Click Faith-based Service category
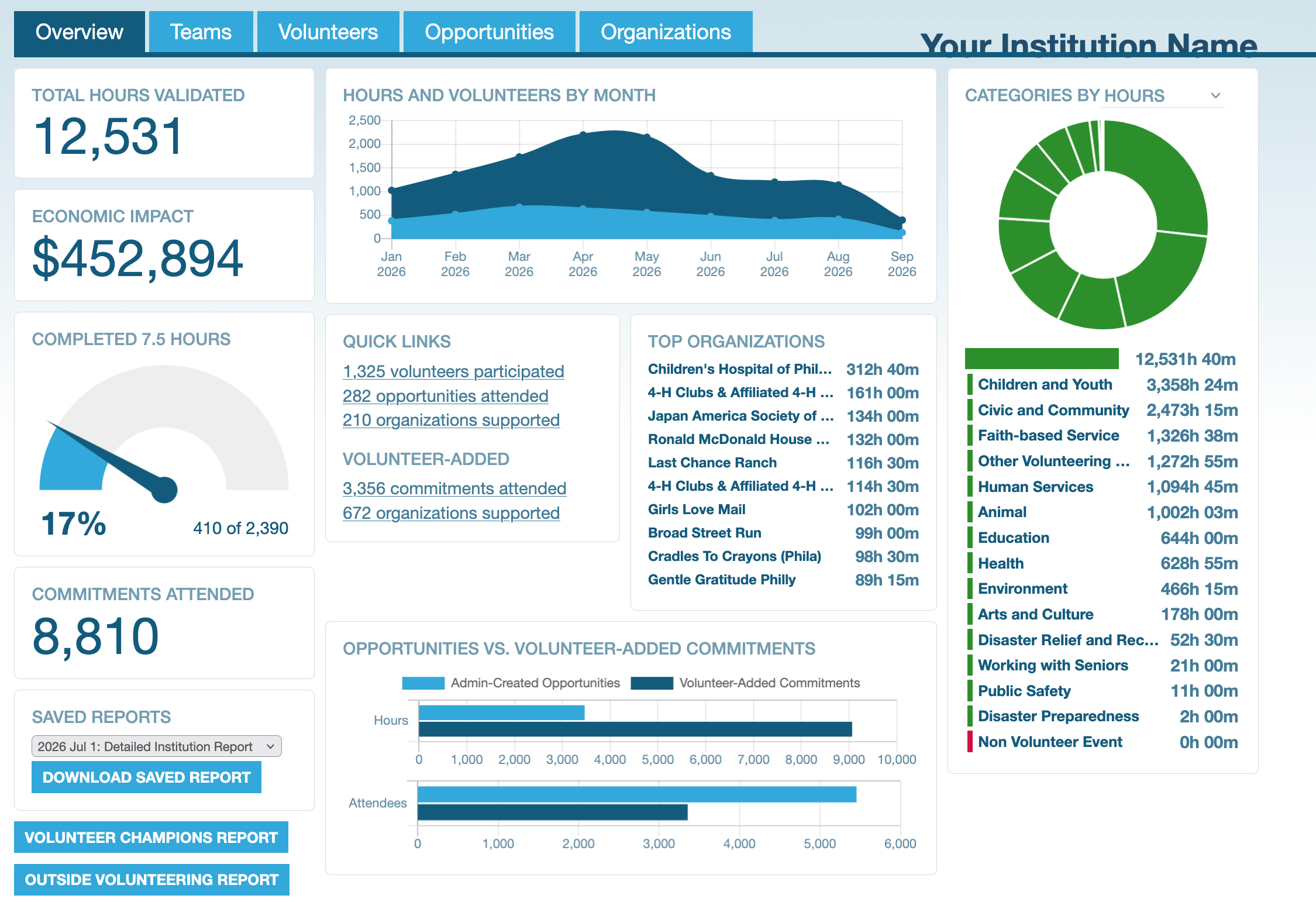The width and height of the screenshot is (1316, 902). point(1103,436)
